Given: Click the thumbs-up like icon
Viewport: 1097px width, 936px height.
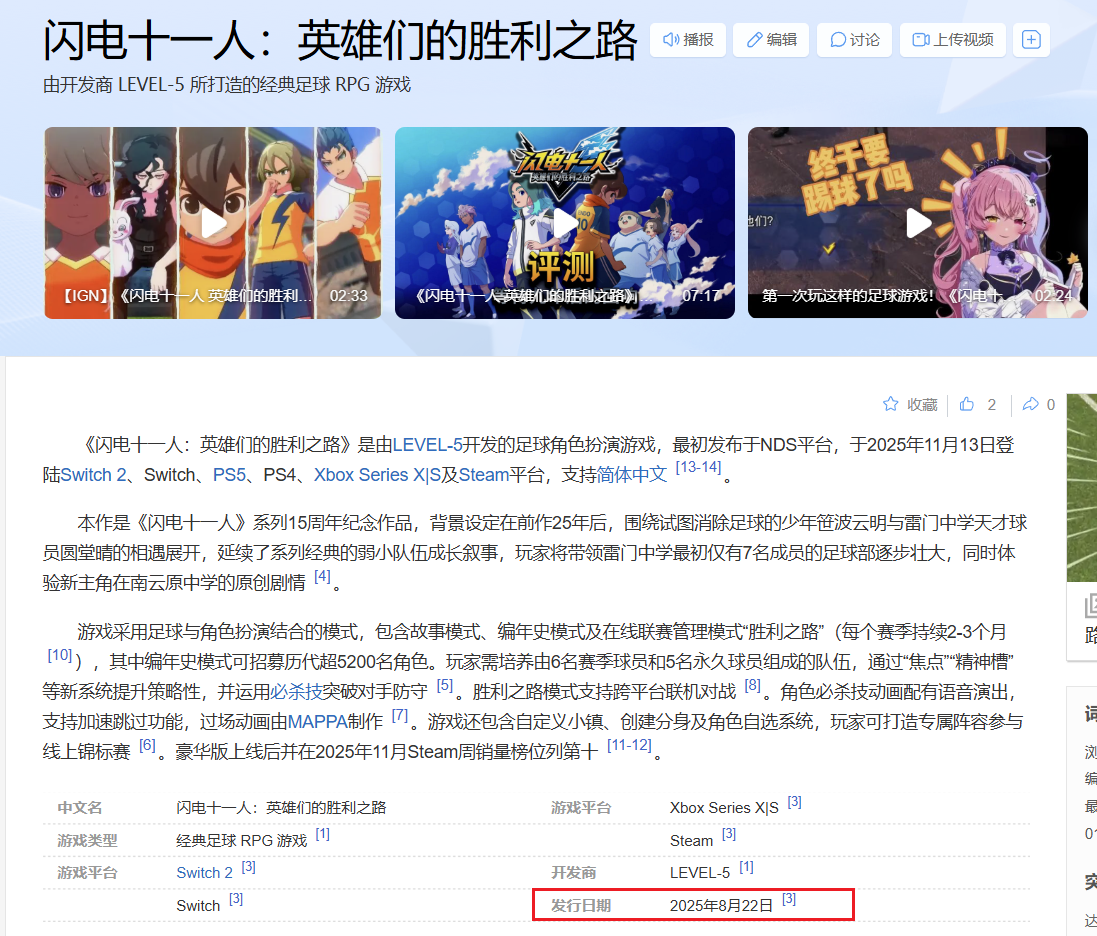Looking at the screenshot, I should click(x=967, y=404).
